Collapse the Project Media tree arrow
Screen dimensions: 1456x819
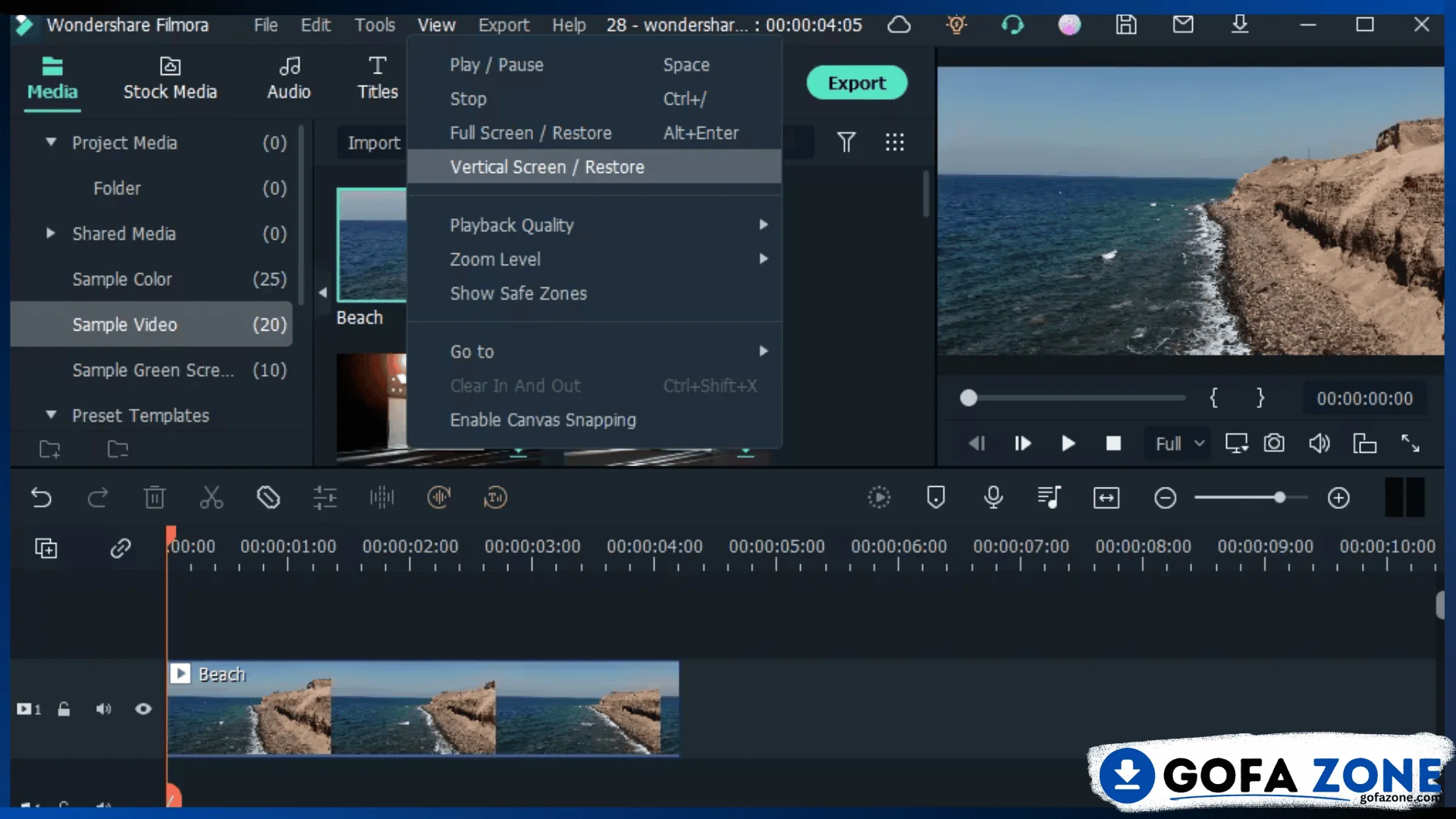pyautogui.click(x=51, y=142)
